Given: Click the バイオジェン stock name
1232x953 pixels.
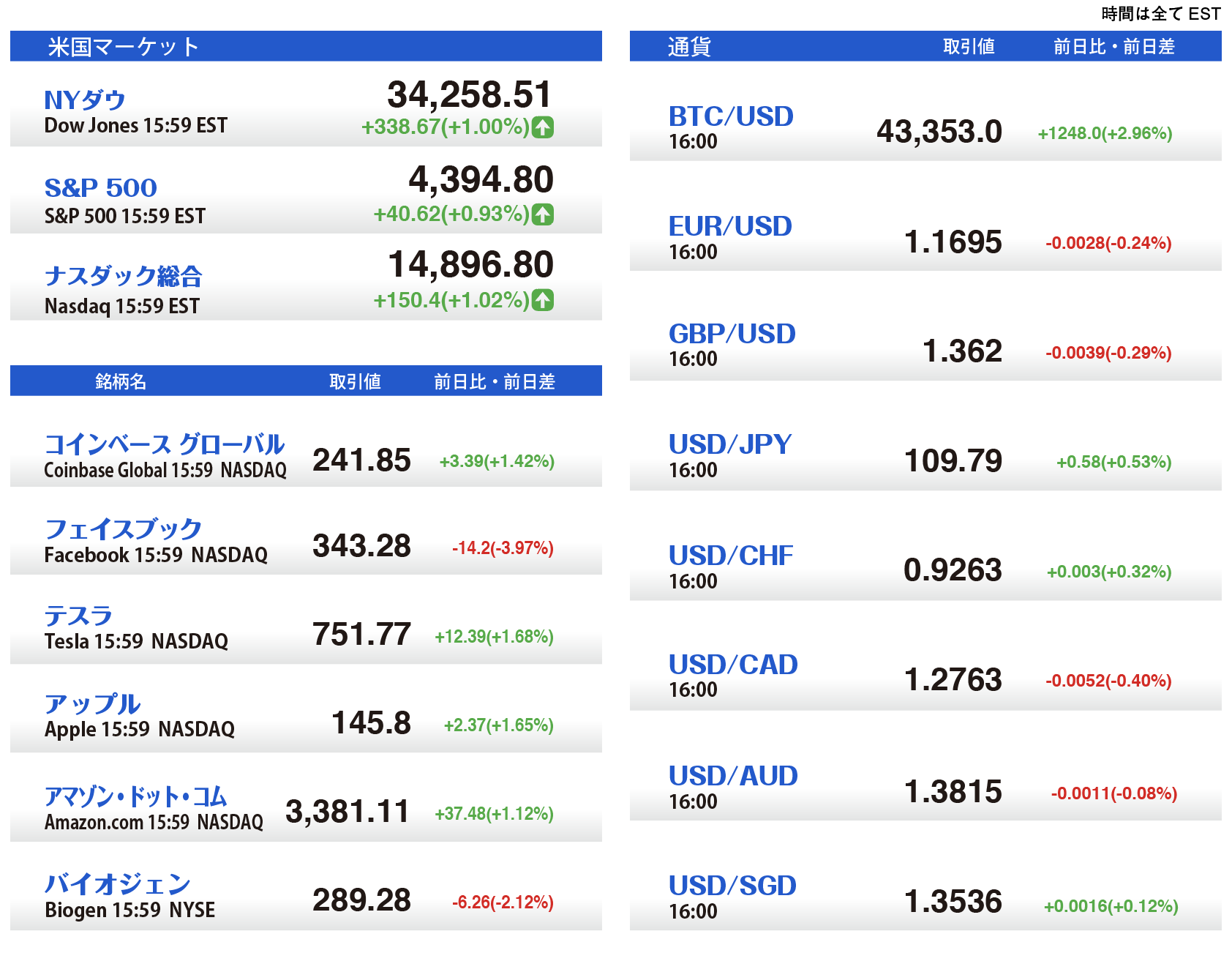Looking at the screenshot, I should (x=117, y=884).
